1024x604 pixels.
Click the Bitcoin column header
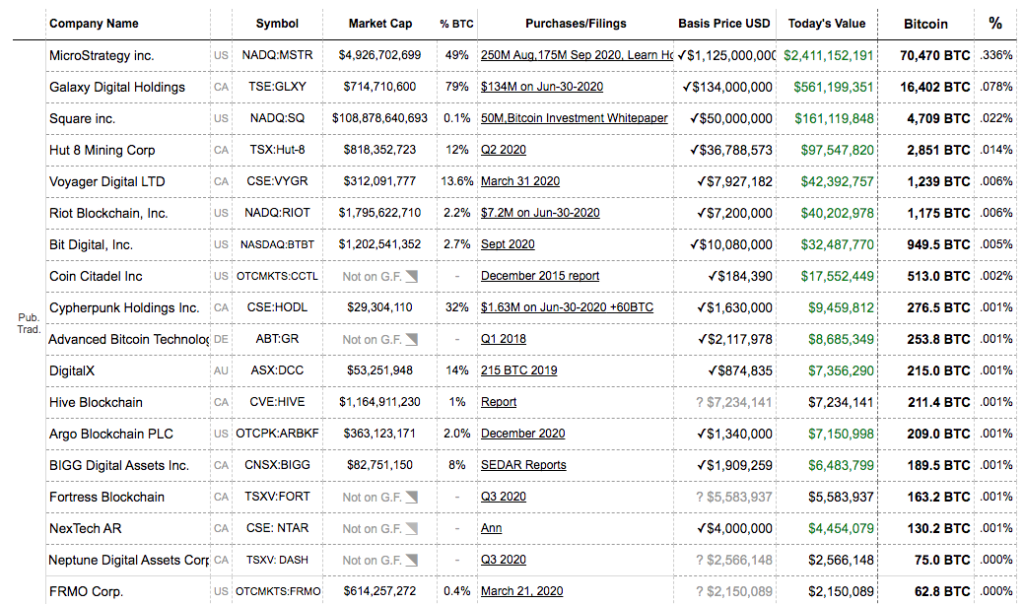(925, 23)
